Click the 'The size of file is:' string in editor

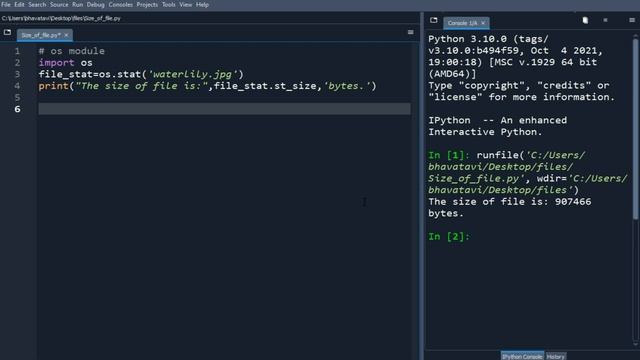[142, 86]
